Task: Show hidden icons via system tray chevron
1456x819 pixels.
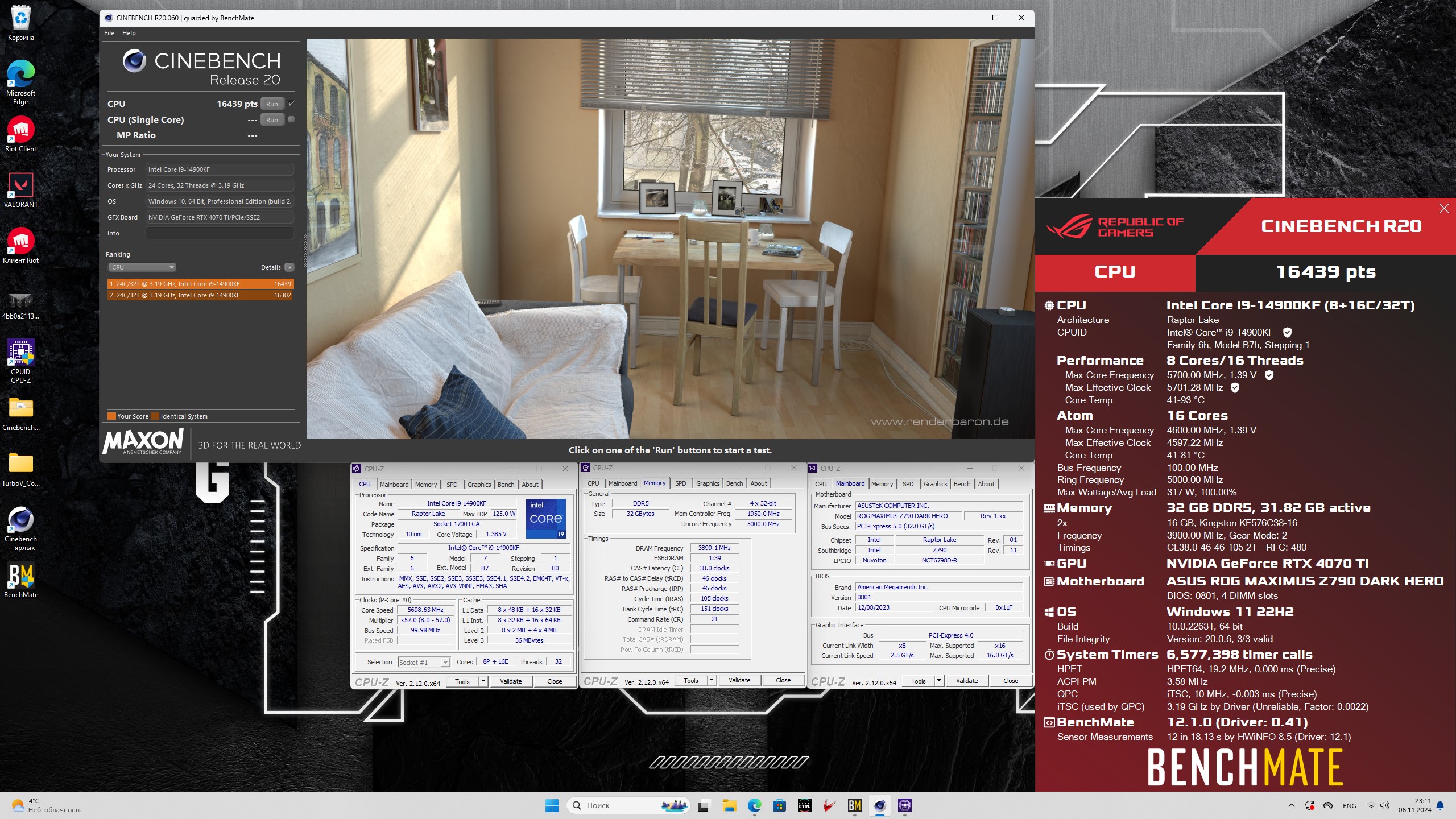Action: click(1291, 805)
